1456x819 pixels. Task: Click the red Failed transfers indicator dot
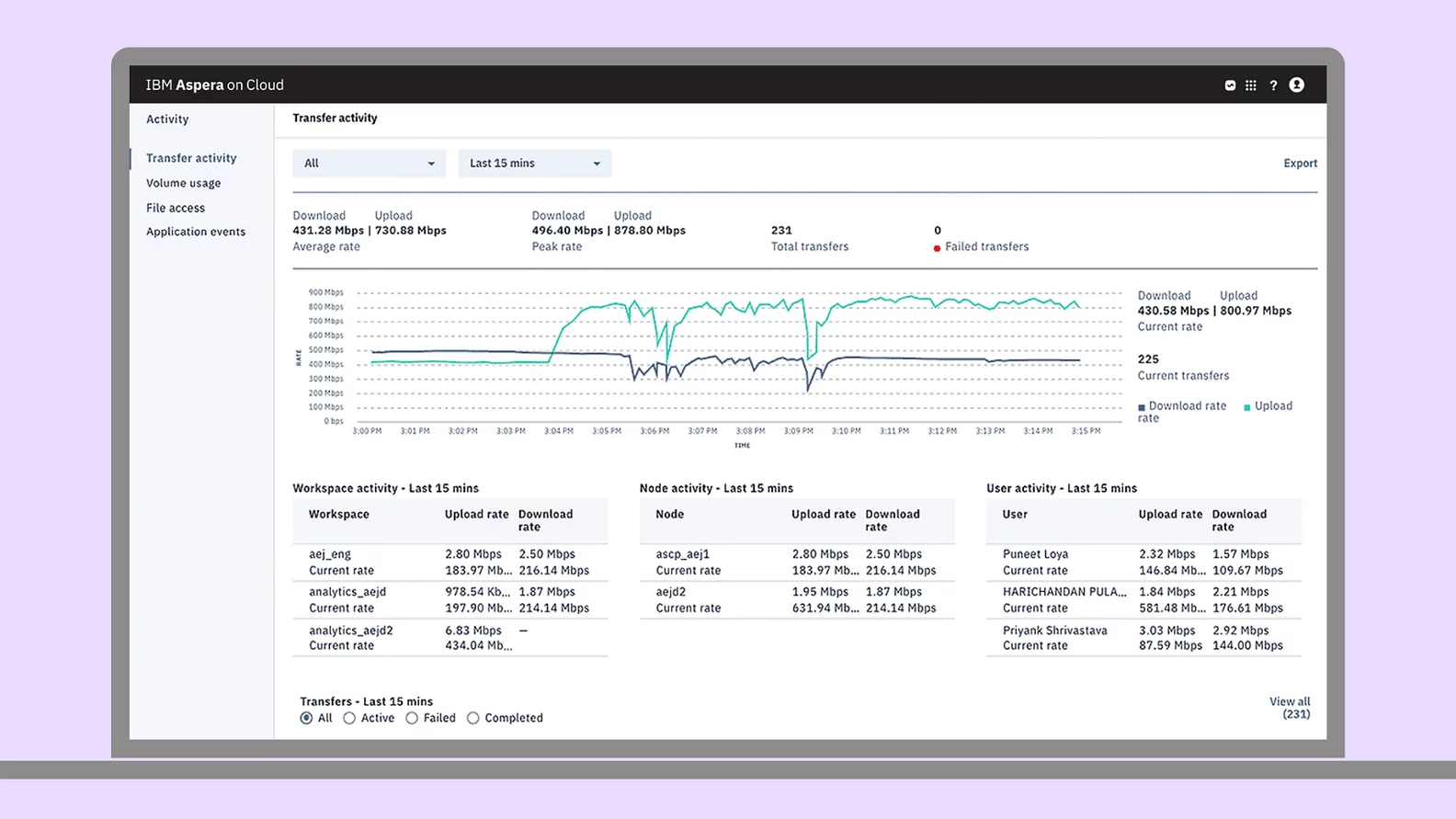pyautogui.click(x=937, y=248)
